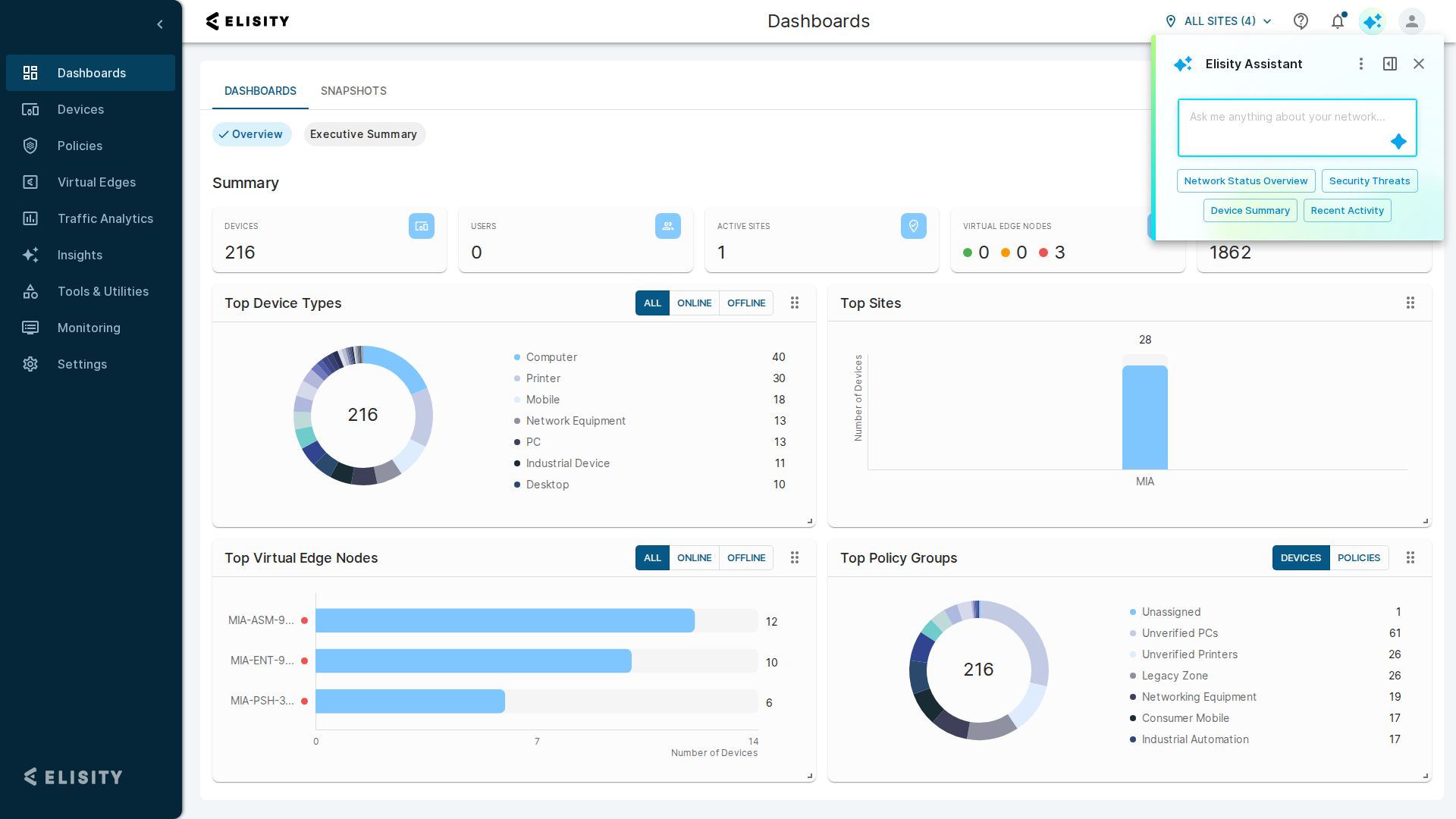Click the Elisity Assistant sparkle icon

coord(1372,21)
